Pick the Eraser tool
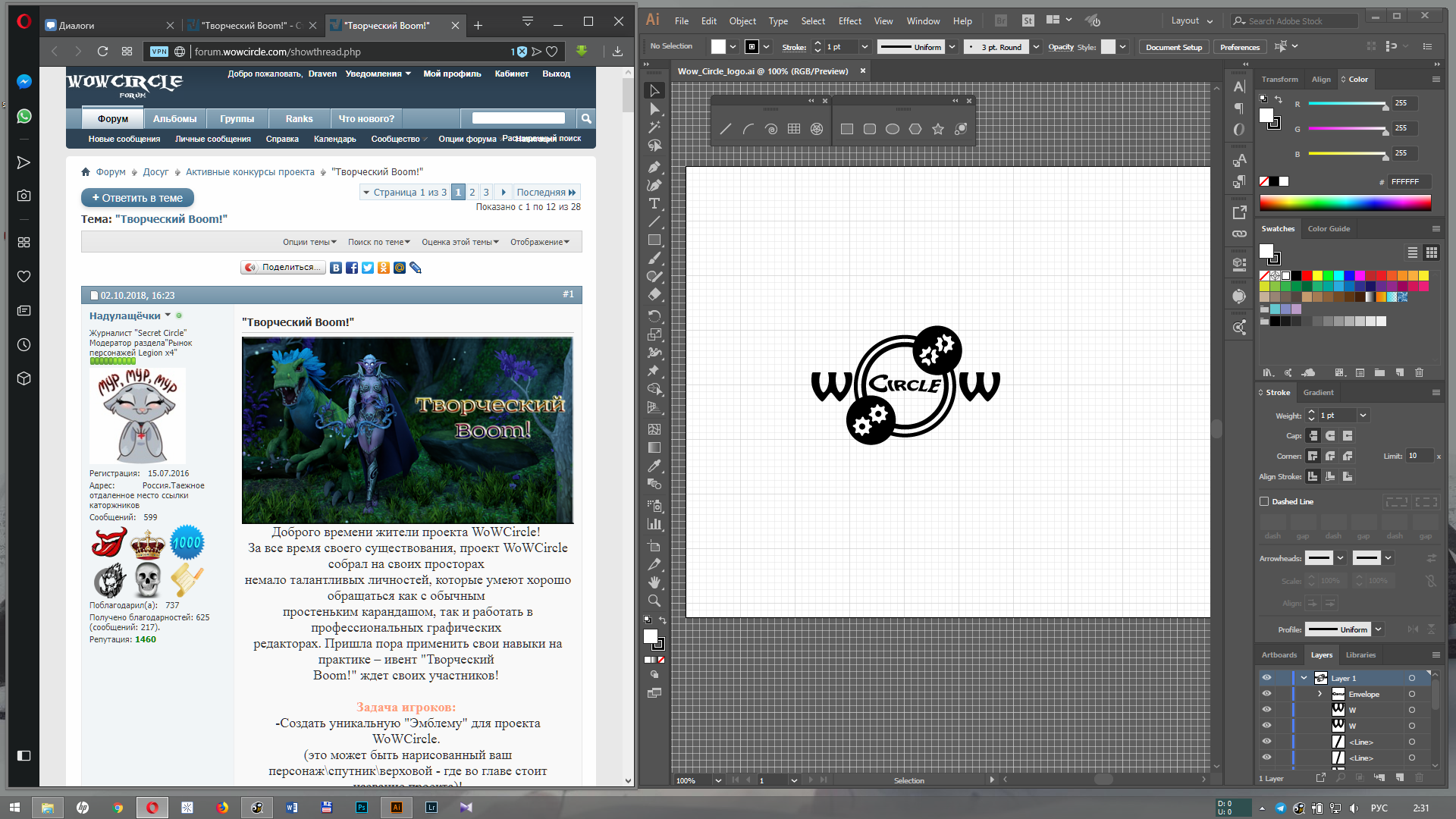 coord(654,295)
